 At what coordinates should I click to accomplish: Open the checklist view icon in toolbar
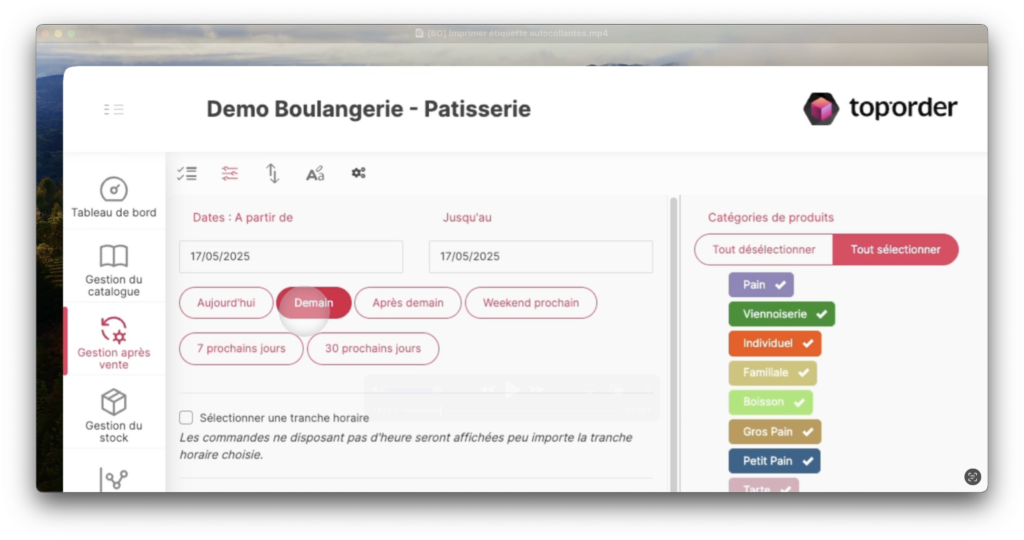pos(187,173)
